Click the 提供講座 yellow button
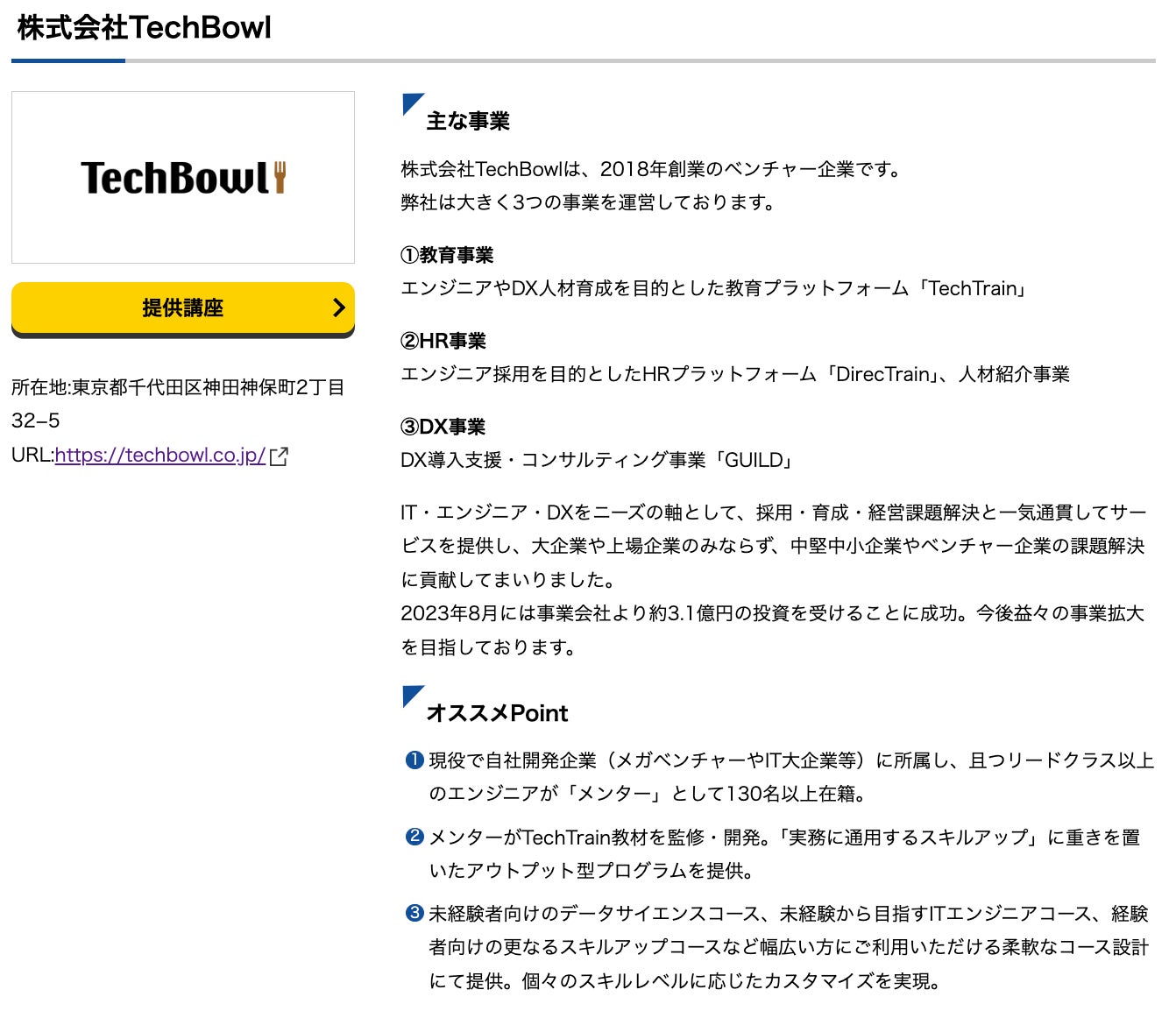The width and height of the screenshot is (1176, 1011). click(x=183, y=308)
